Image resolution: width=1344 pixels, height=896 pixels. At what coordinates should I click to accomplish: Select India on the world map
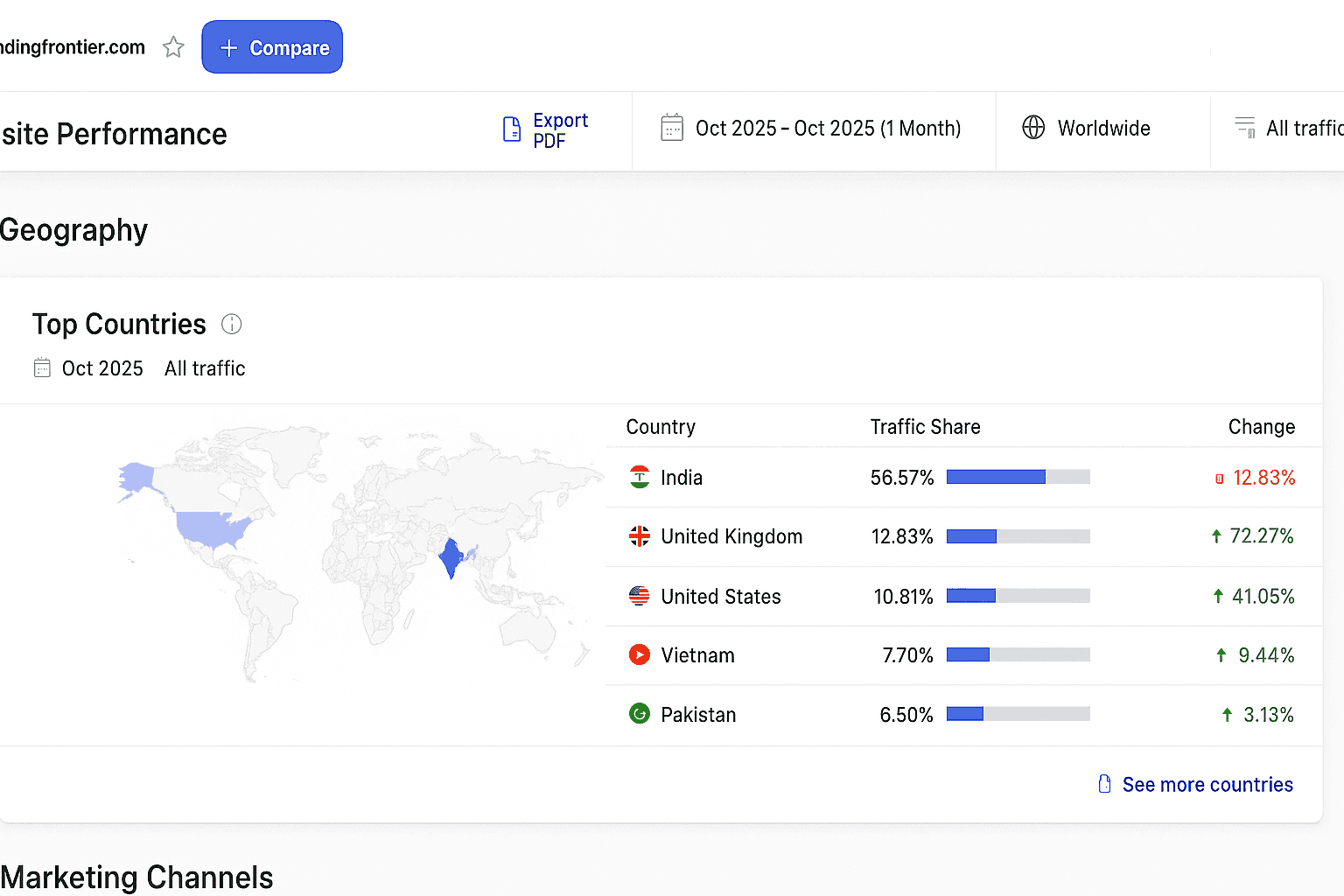450,558
